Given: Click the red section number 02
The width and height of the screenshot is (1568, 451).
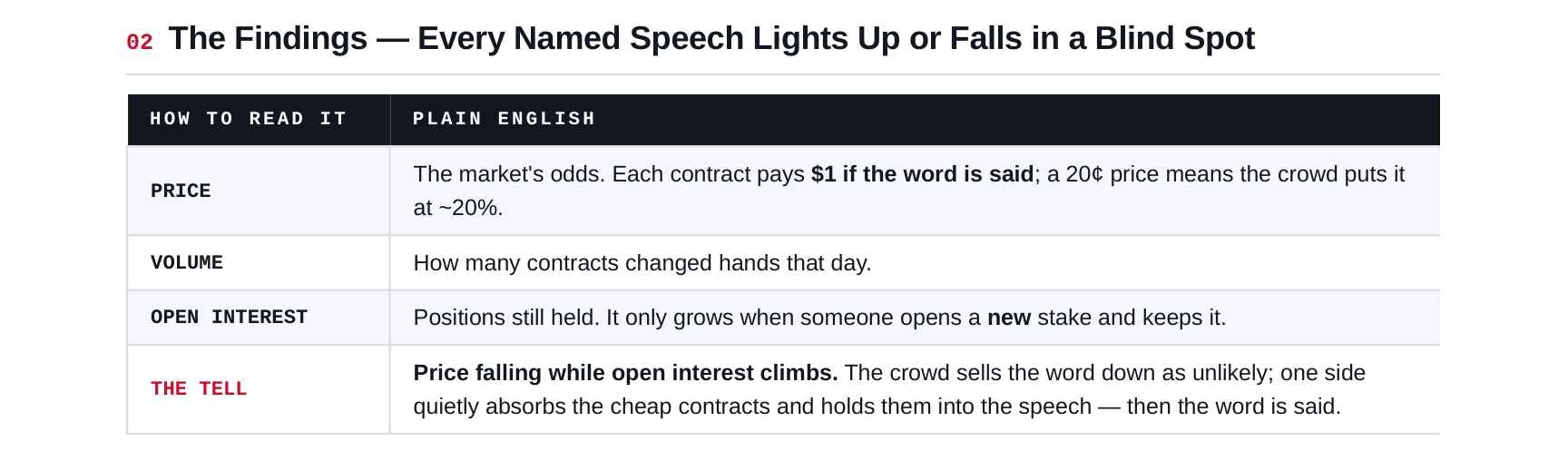Looking at the screenshot, I should point(140,42).
